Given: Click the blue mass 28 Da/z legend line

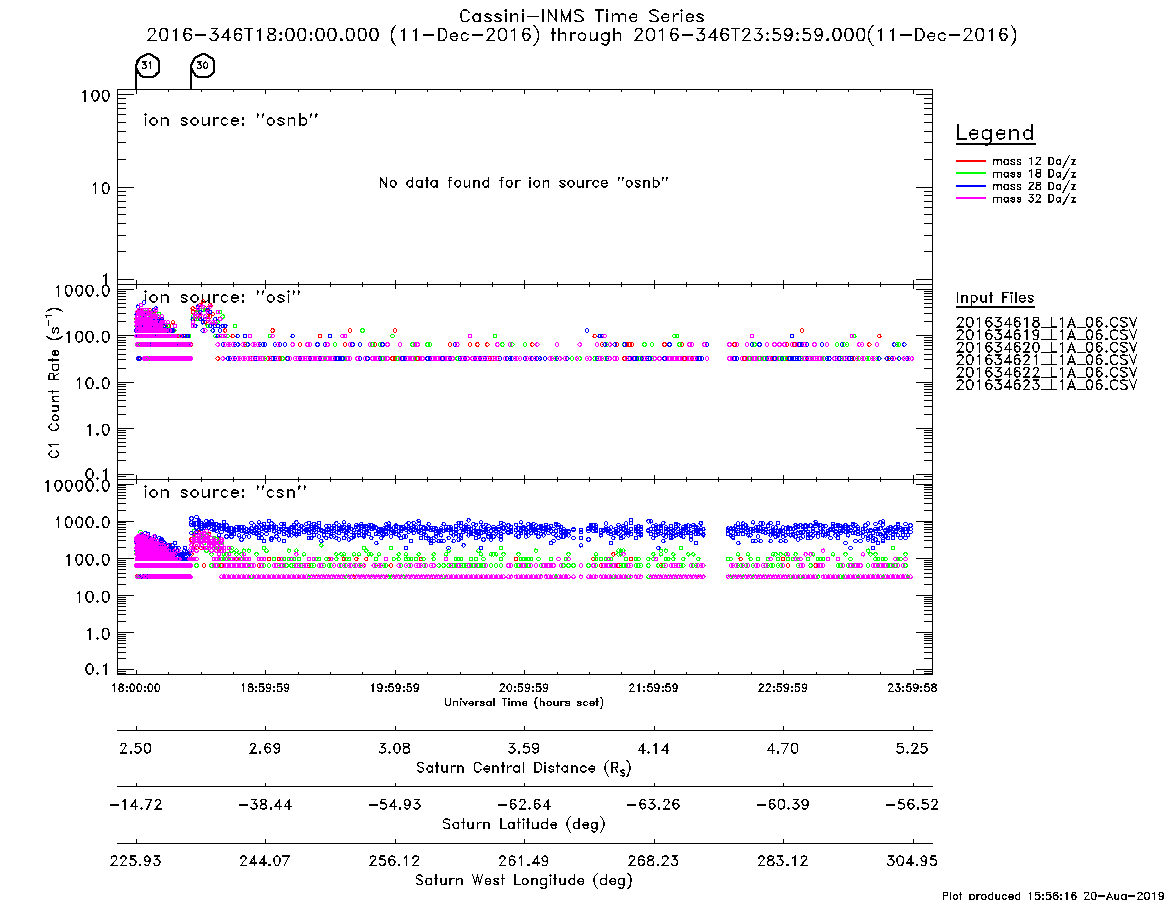Looking at the screenshot, I should [x=970, y=187].
